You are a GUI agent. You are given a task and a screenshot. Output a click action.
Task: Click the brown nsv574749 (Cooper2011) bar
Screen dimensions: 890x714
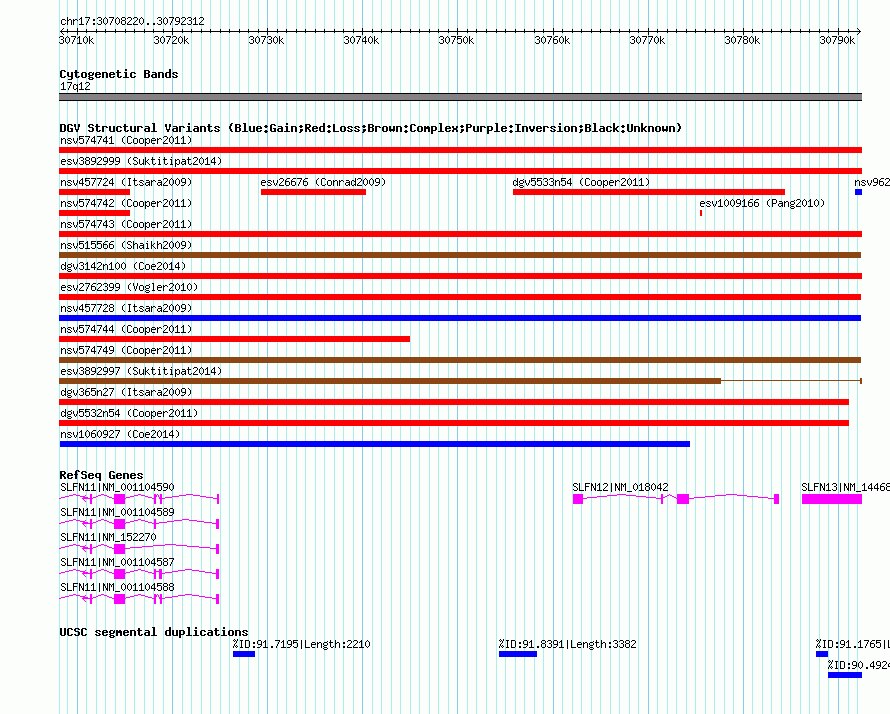[x=460, y=360]
